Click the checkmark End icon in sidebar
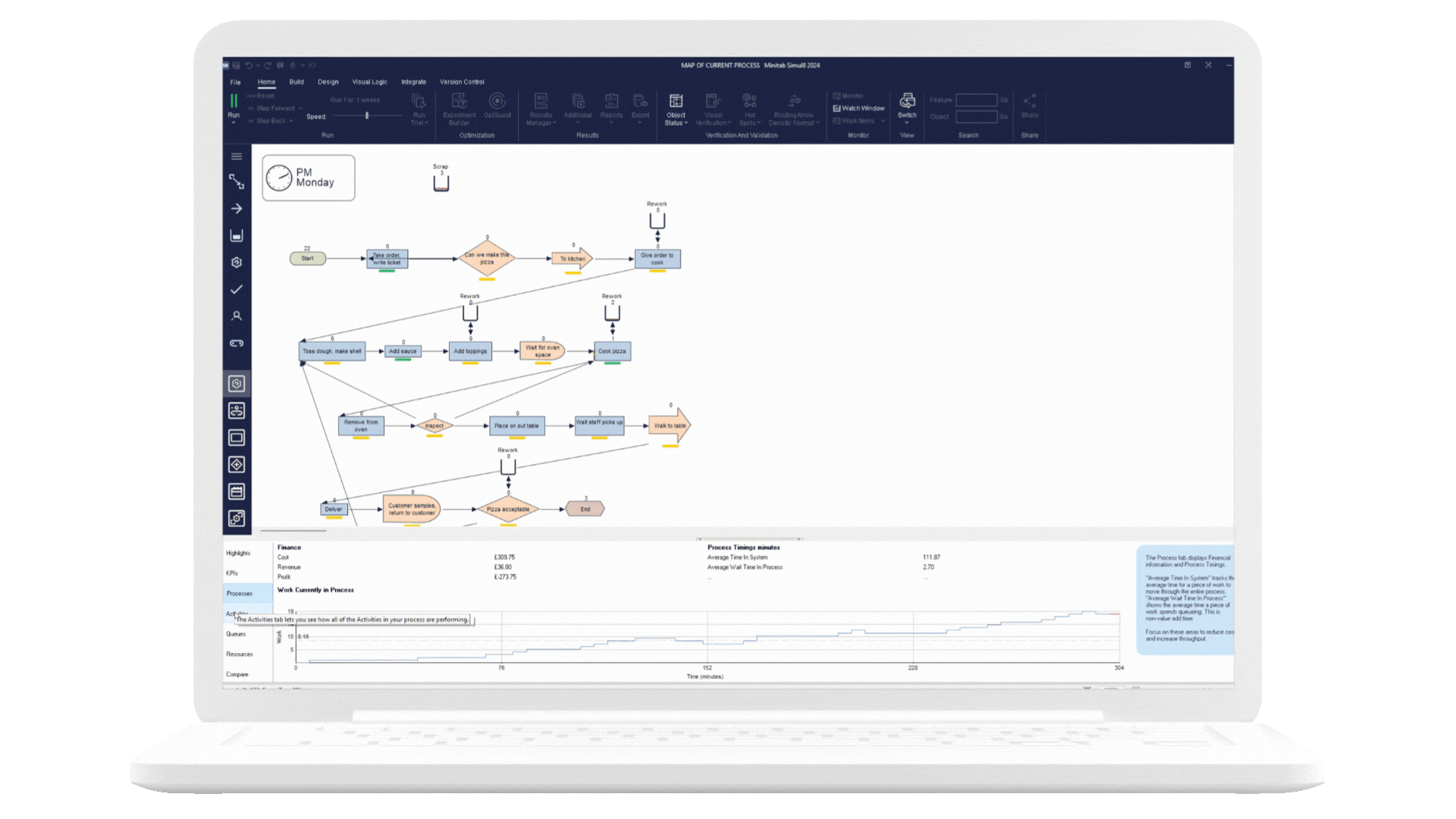1456x819 pixels. 237,290
